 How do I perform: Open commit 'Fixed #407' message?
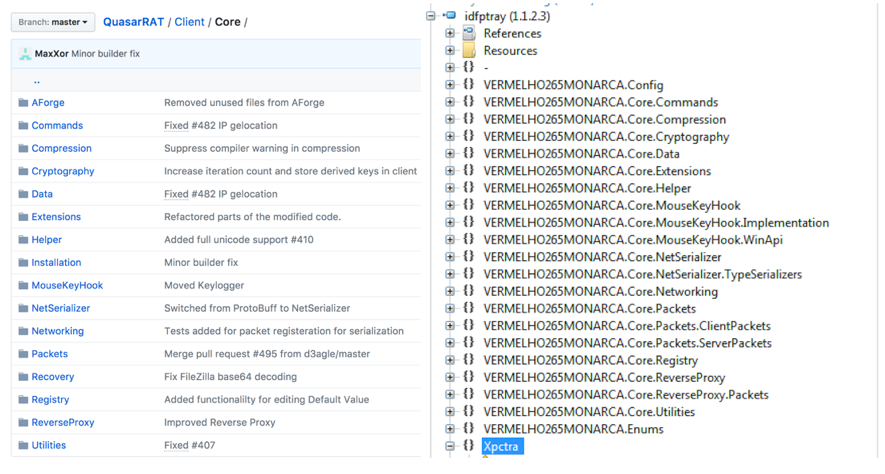pos(190,445)
